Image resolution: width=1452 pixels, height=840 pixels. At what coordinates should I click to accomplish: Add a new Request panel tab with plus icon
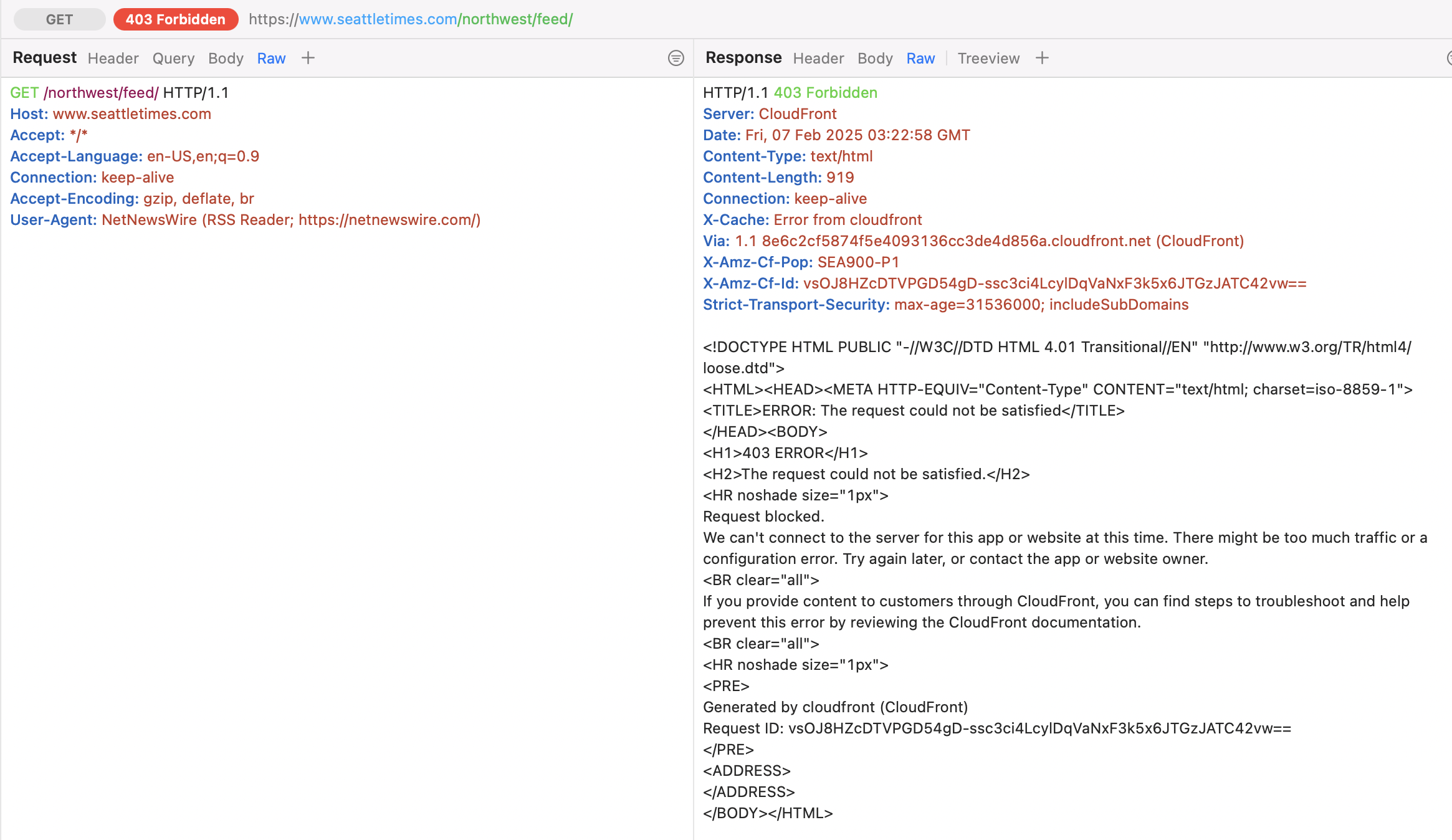pos(308,58)
